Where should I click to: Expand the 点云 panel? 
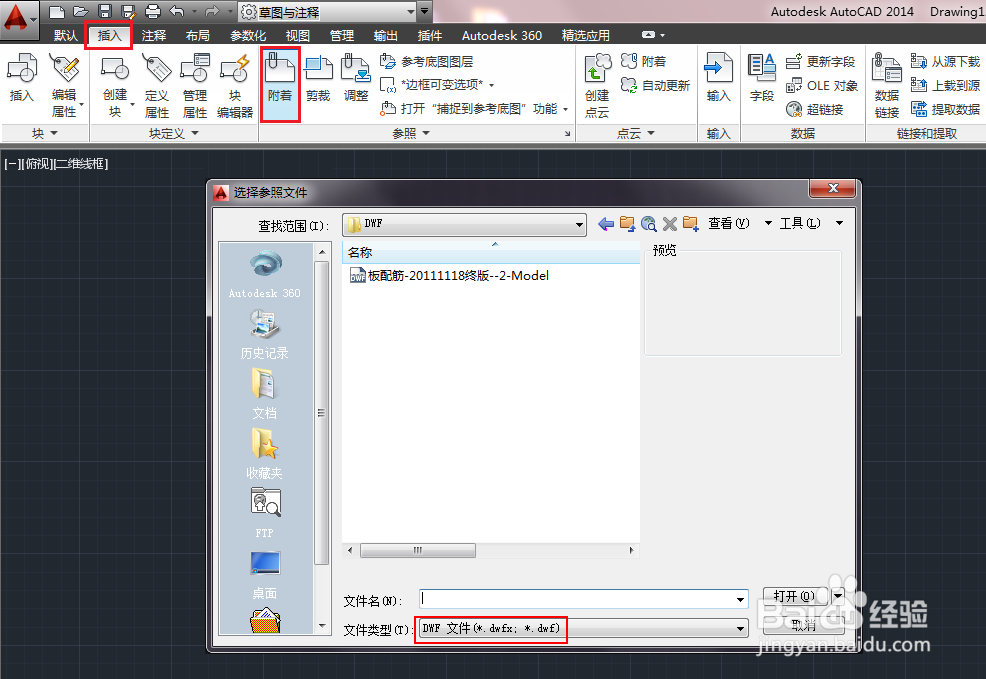[x=635, y=133]
